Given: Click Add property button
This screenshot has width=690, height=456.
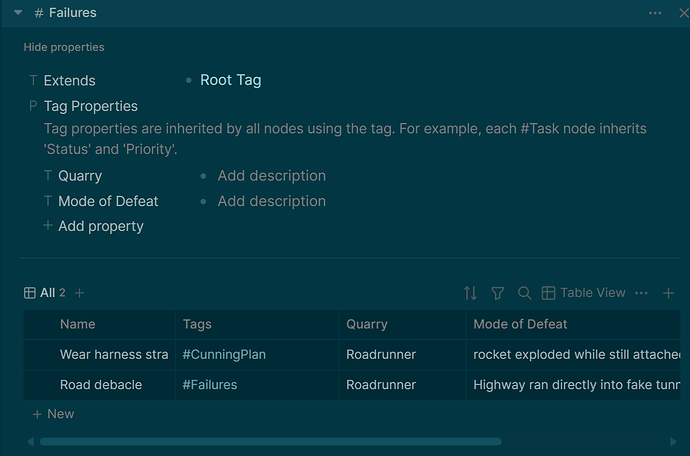Looking at the screenshot, I should [x=100, y=226].
